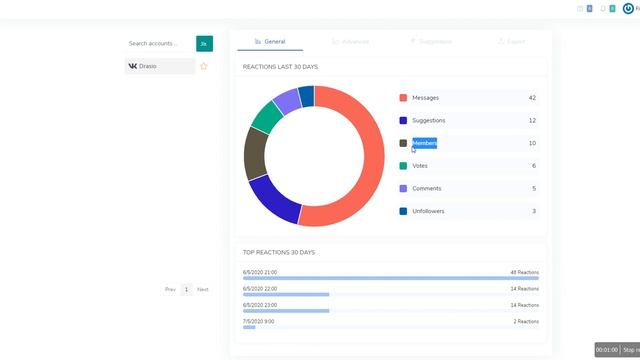Click the Members count 10
The image size is (640, 360).
[x=532, y=143]
